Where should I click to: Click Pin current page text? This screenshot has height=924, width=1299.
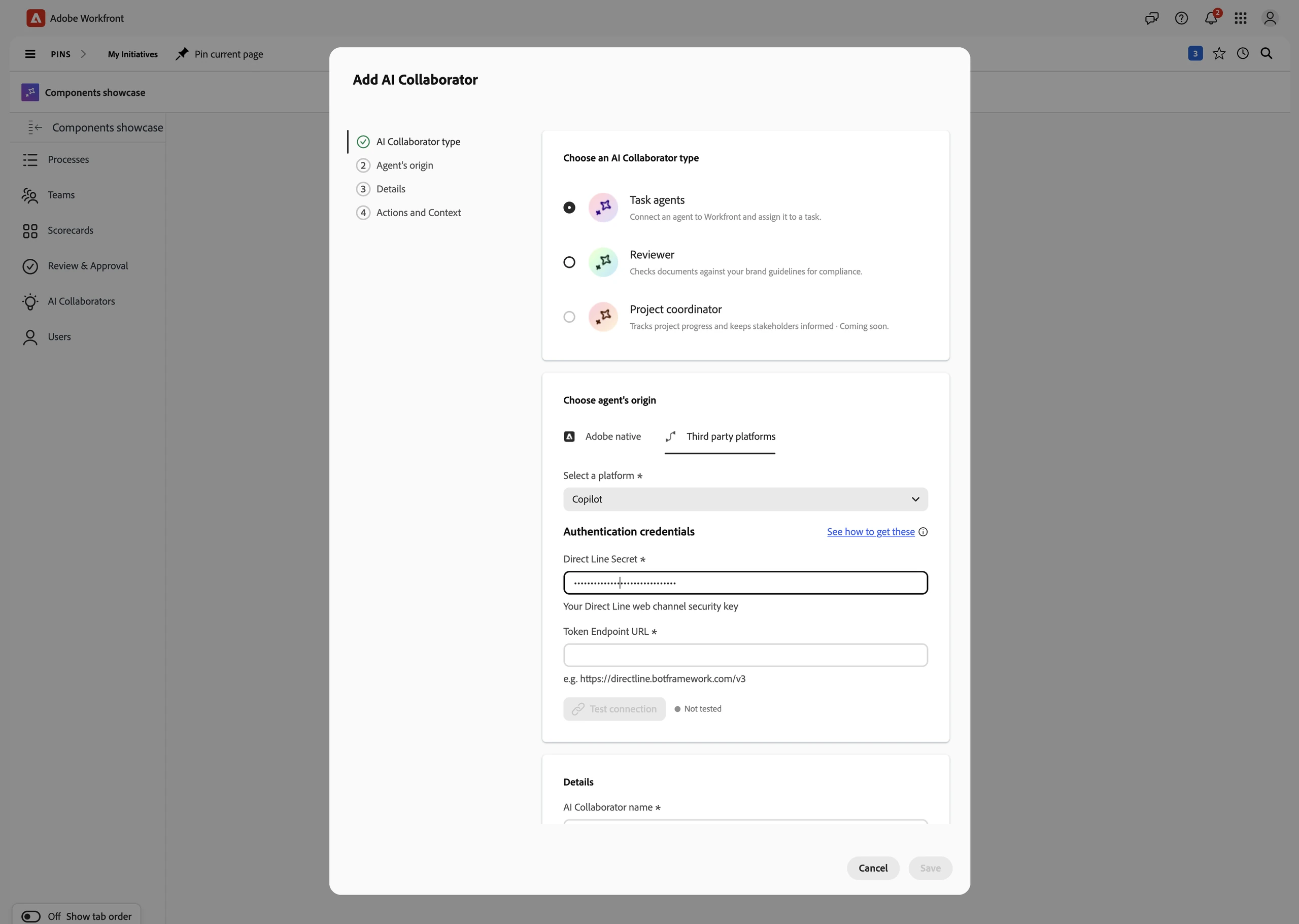pos(229,54)
